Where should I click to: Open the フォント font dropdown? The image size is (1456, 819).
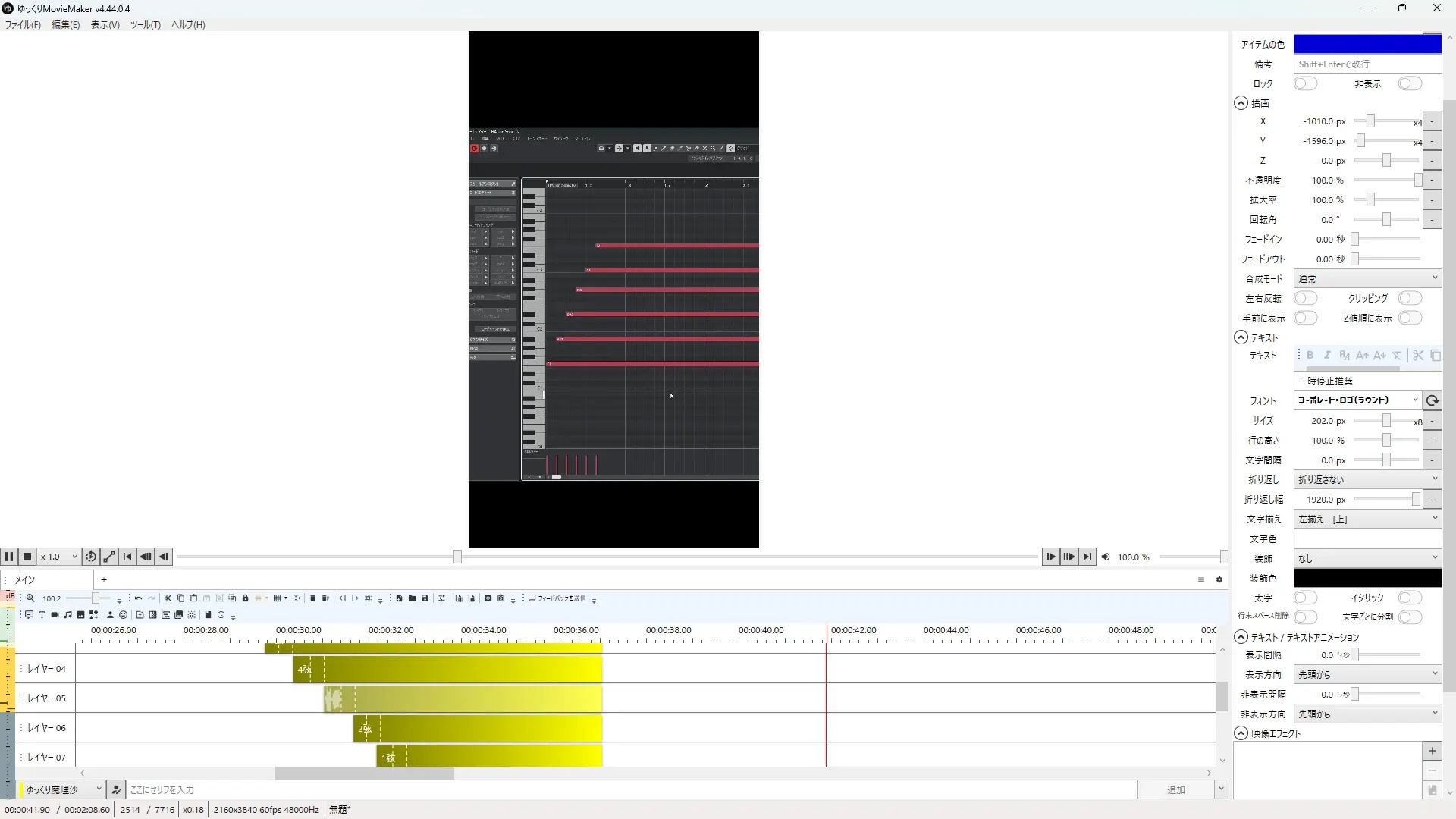[x=1357, y=400]
